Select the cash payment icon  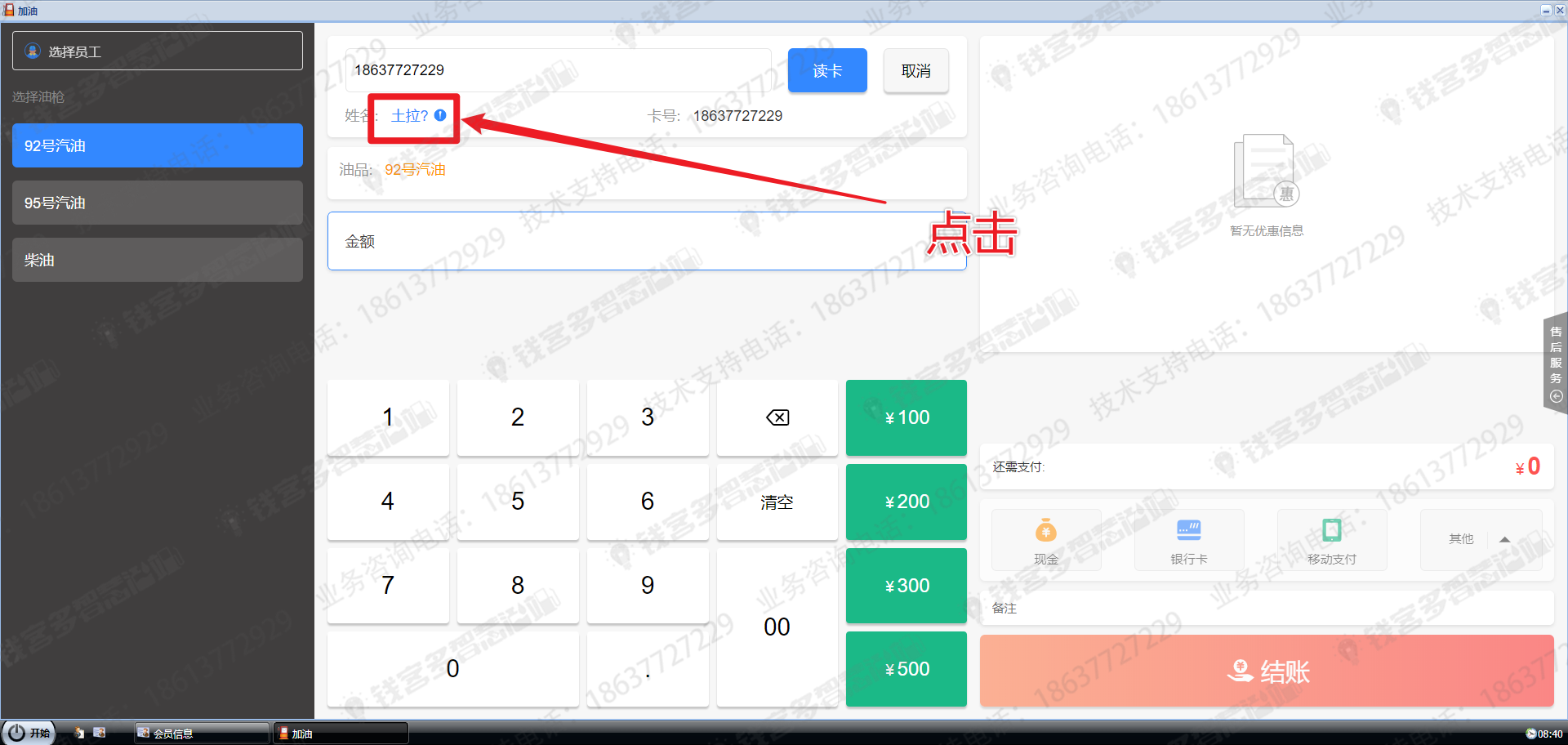pyautogui.click(x=1045, y=531)
